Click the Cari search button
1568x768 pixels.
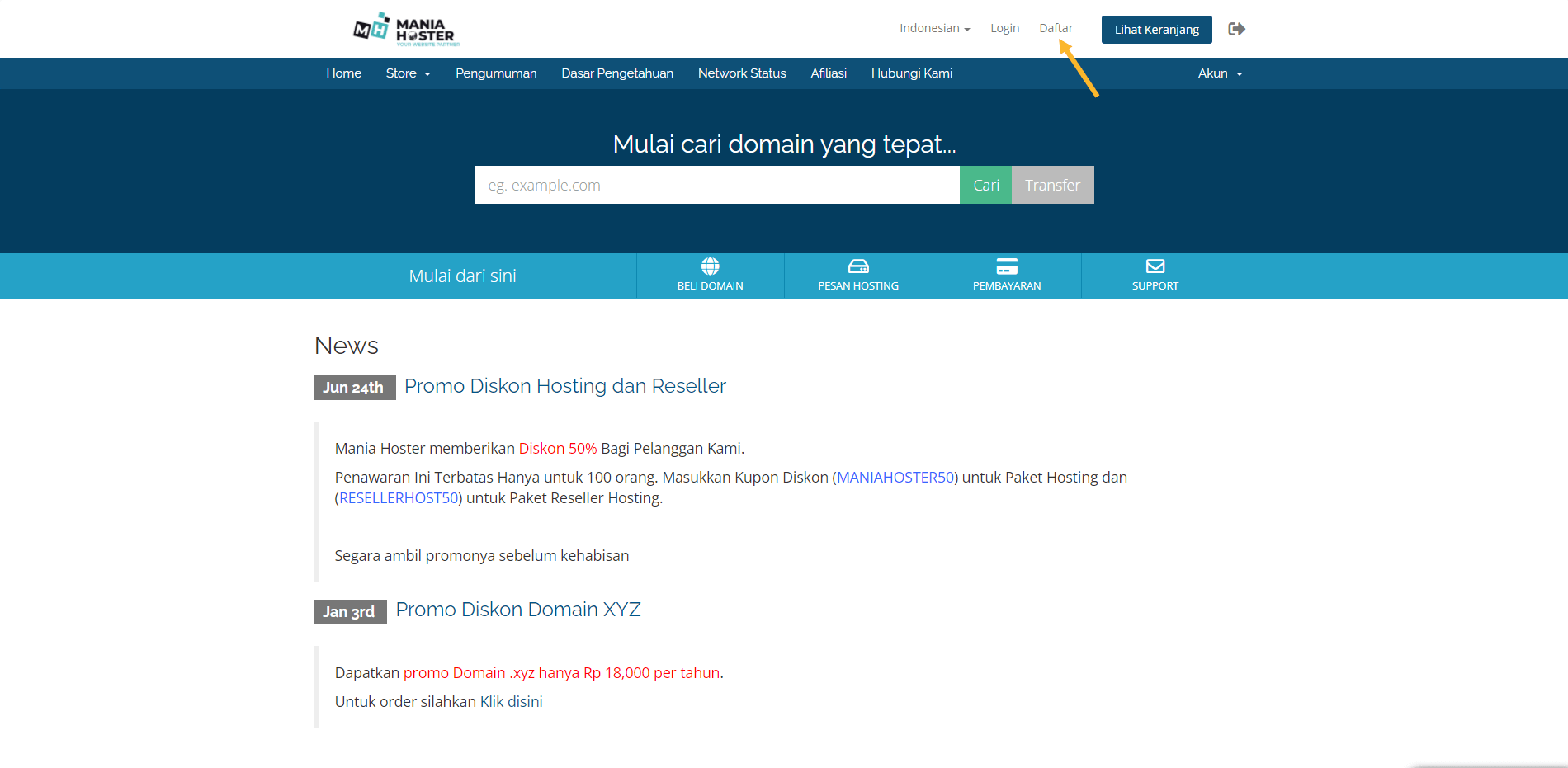coord(985,185)
